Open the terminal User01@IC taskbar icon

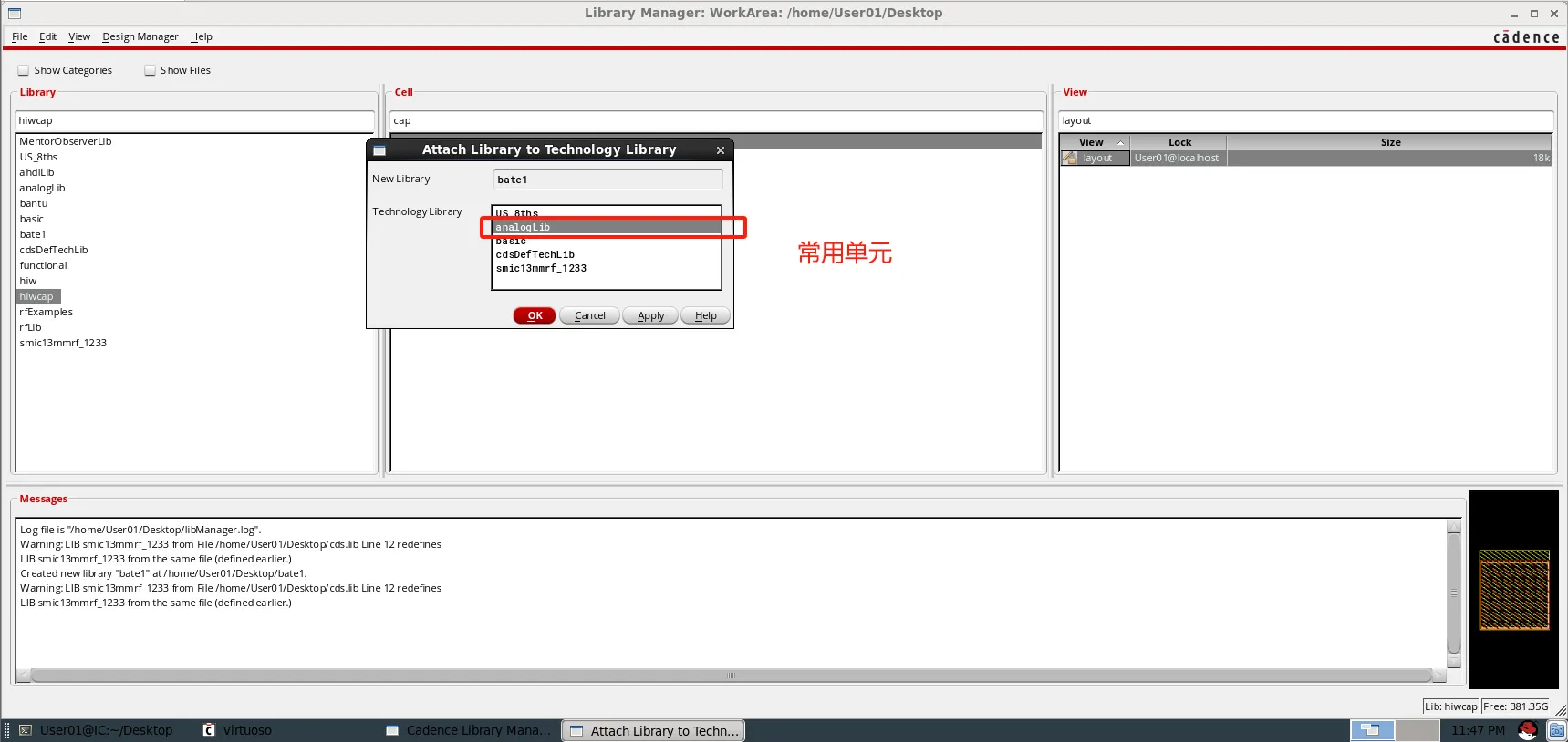26,730
